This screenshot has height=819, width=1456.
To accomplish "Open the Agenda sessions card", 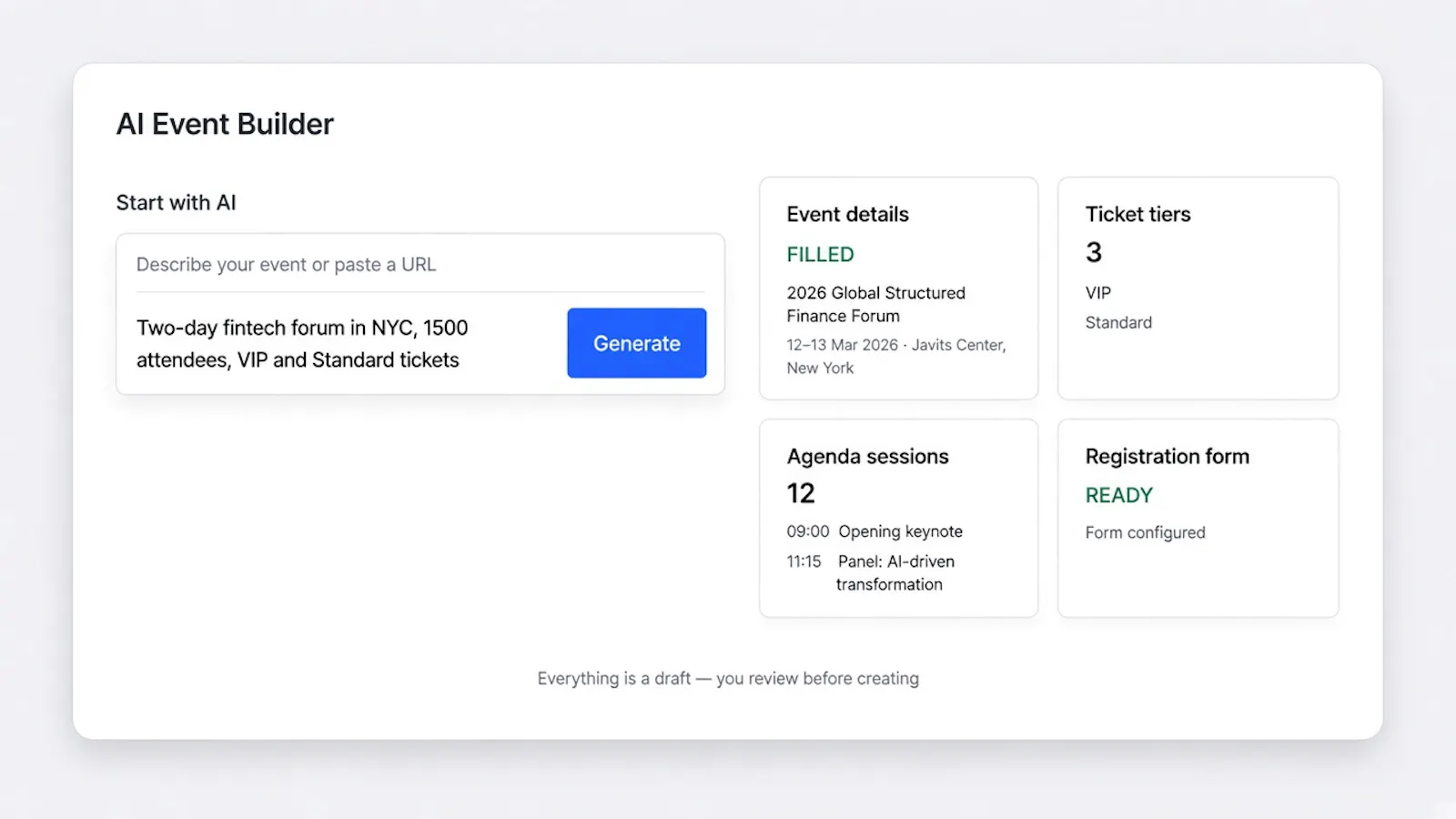I will [x=899, y=519].
